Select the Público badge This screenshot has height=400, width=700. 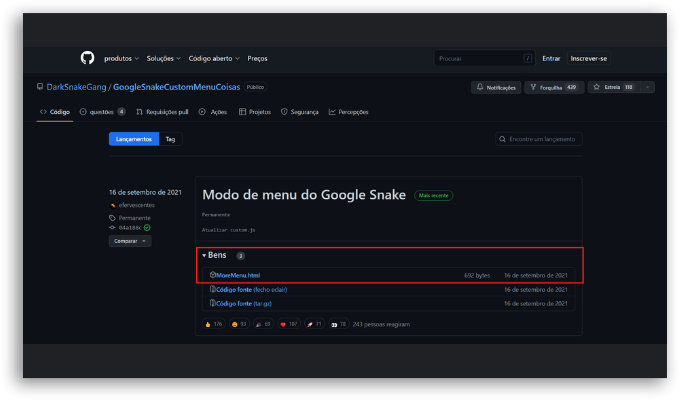point(255,87)
